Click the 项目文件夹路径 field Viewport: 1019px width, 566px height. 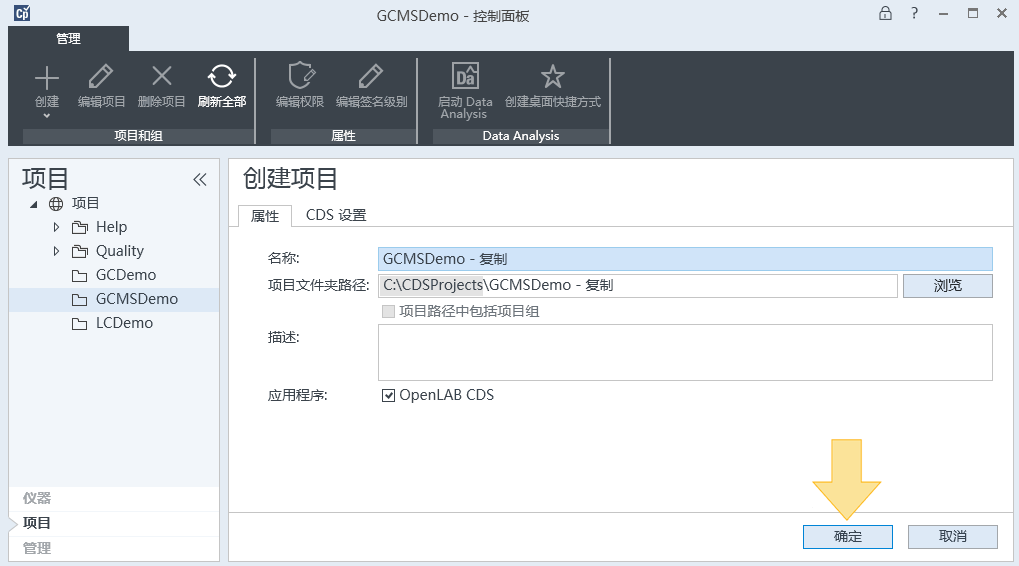point(638,286)
